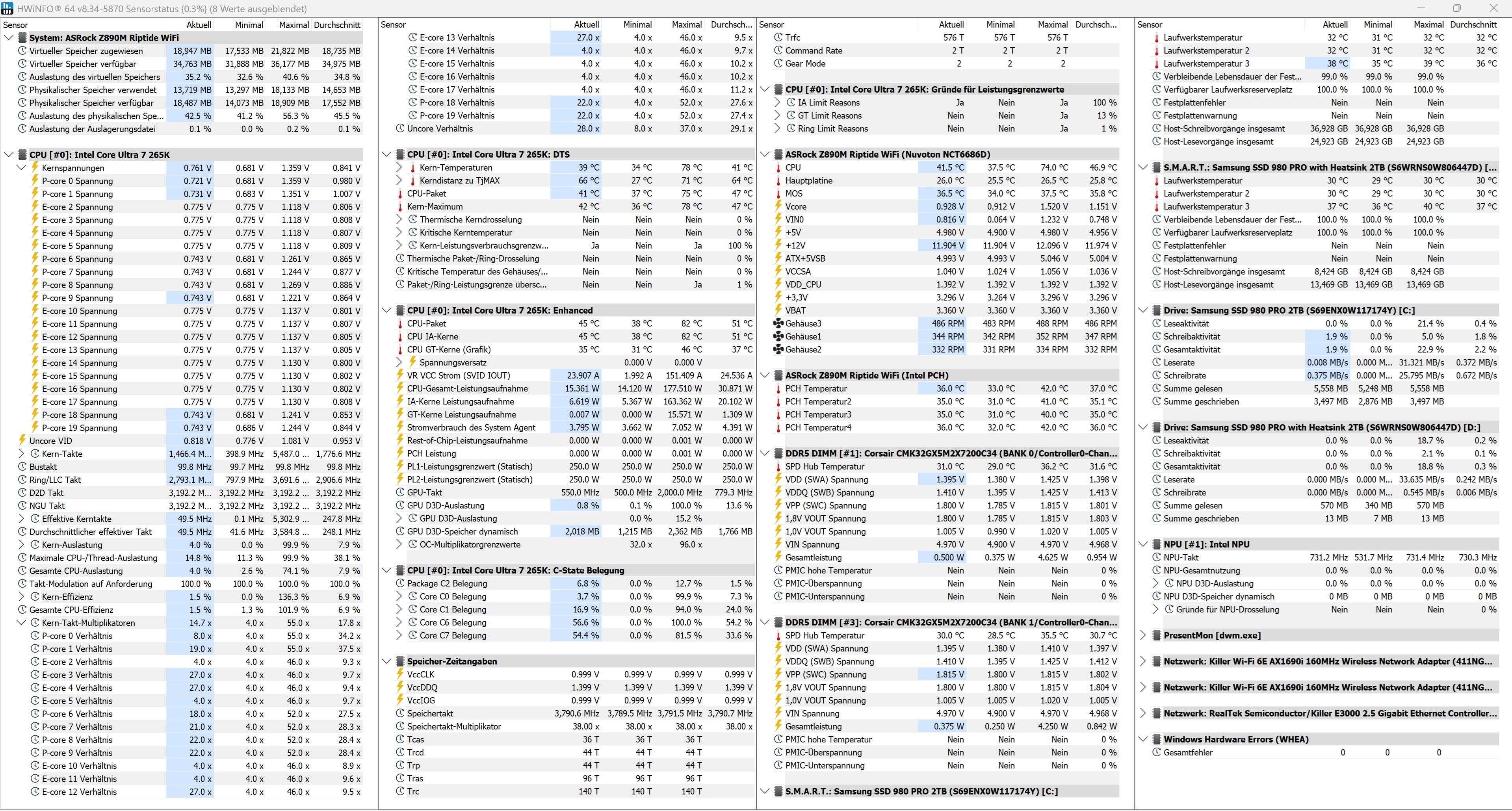
Task: Click the fan icon beside Gehäuse3
Action: click(x=778, y=323)
